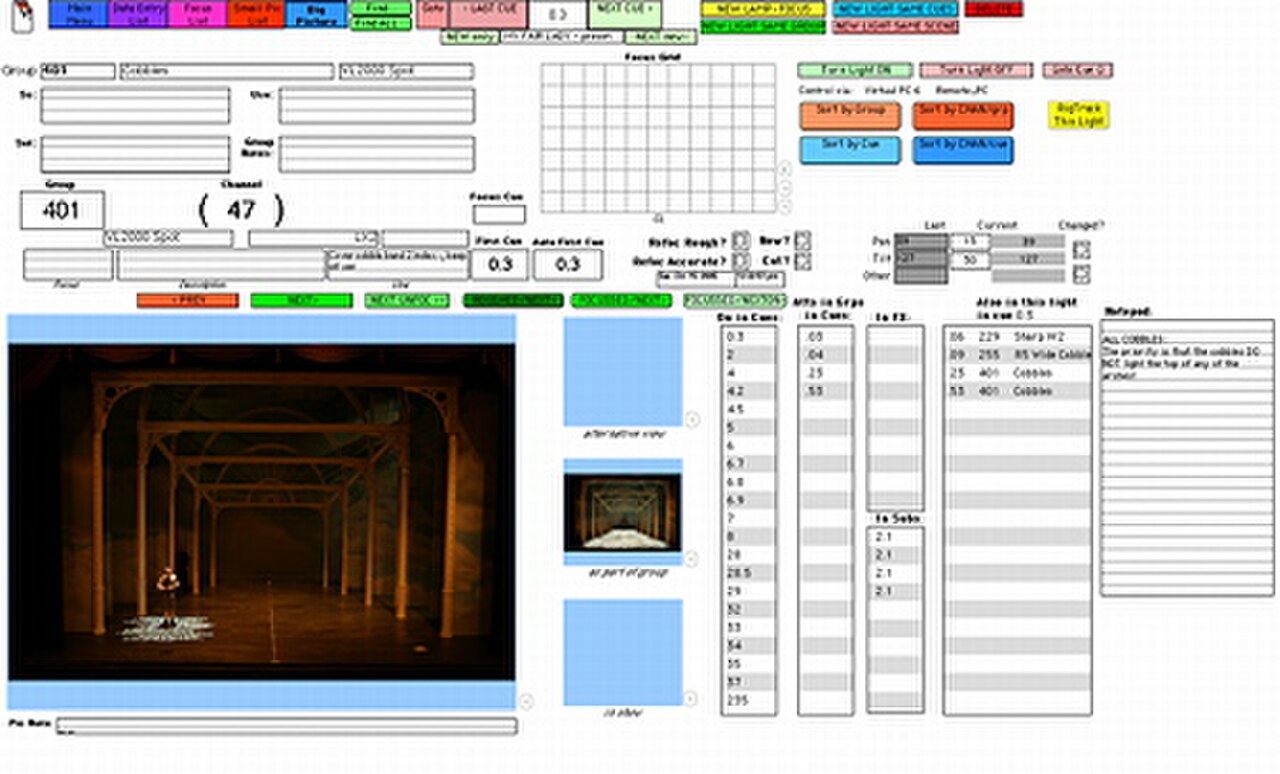Image resolution: width=1280 pixels, height=774 pixels.
Task: Click the small round button beside main stage photo
Action: (527, 702)
